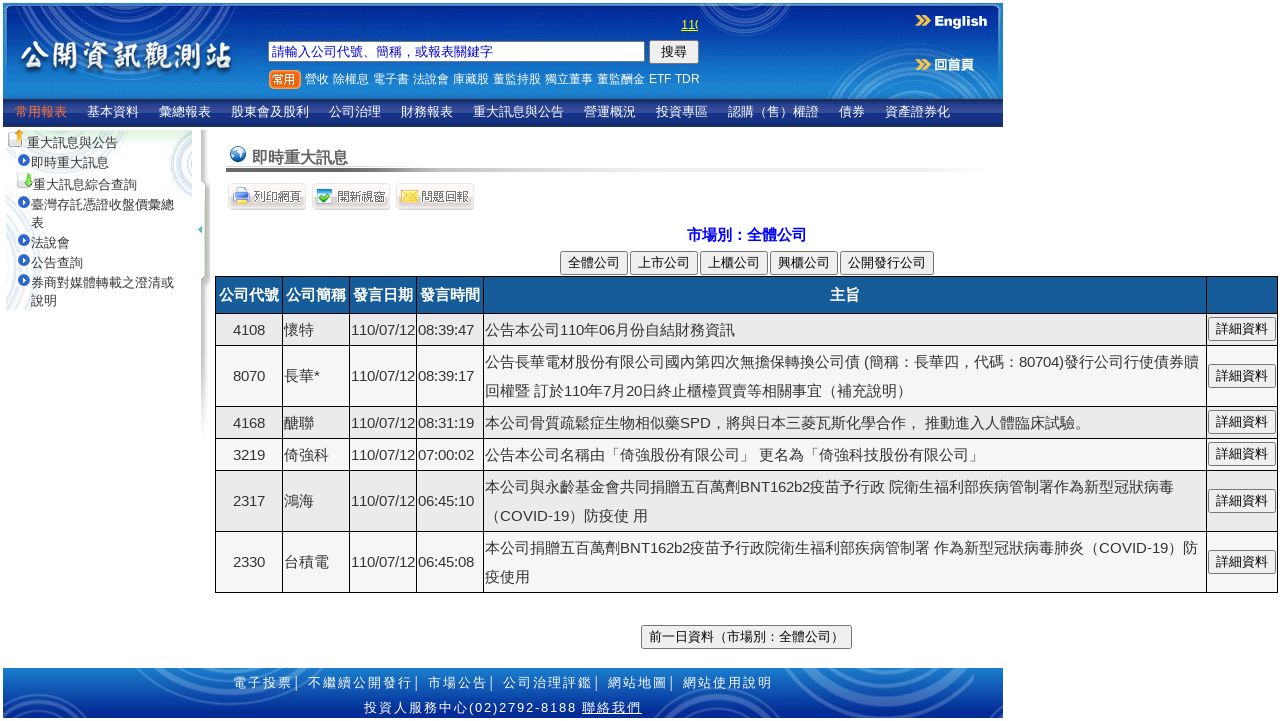The width and height of the screenshot is (1284, 721).
Task: Filter by 上櫃公司 button
Action: (x=734, y=263)
